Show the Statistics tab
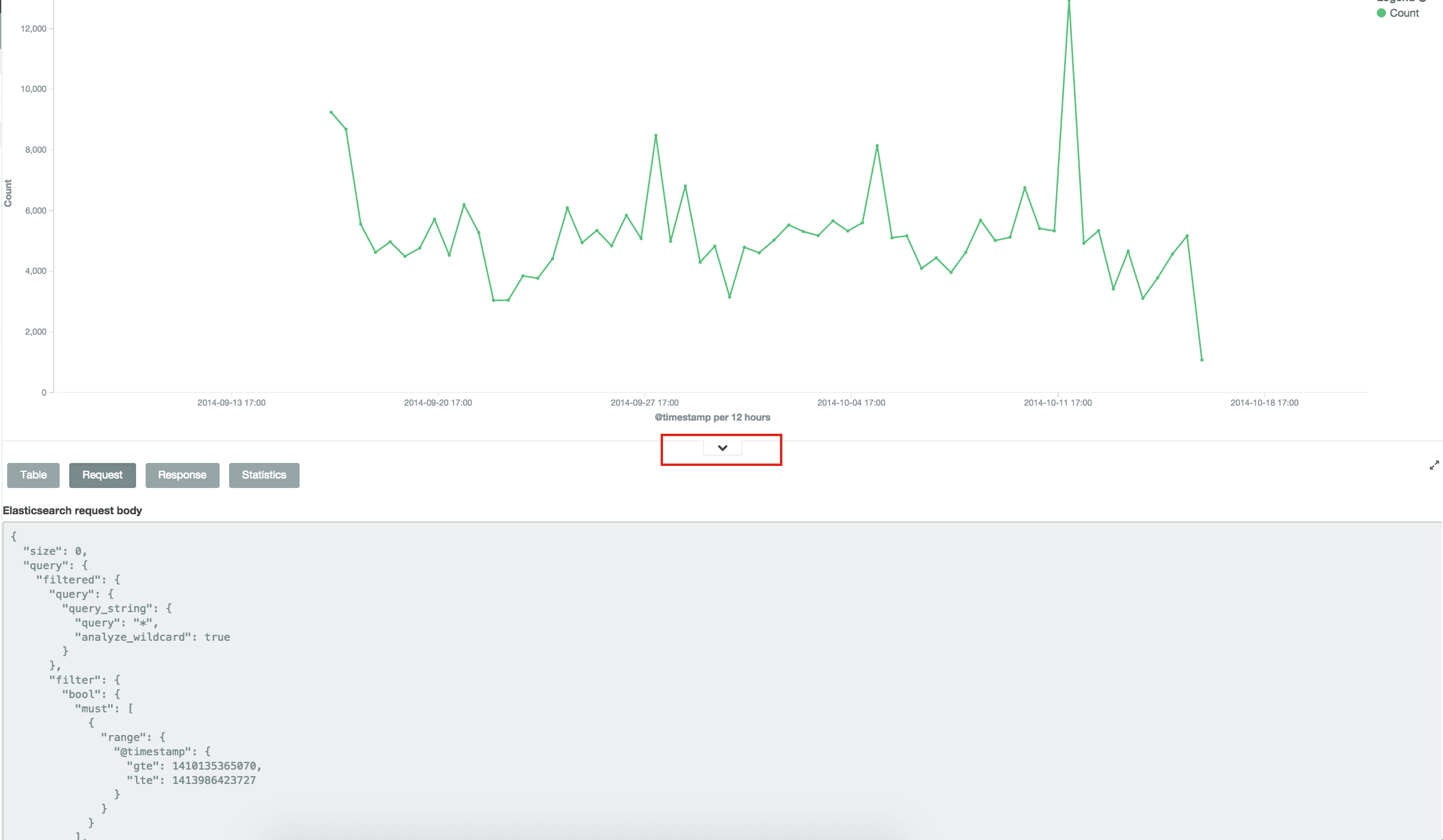The width and height of the screenshot is (1443, 840). click(x=264, y=475)
